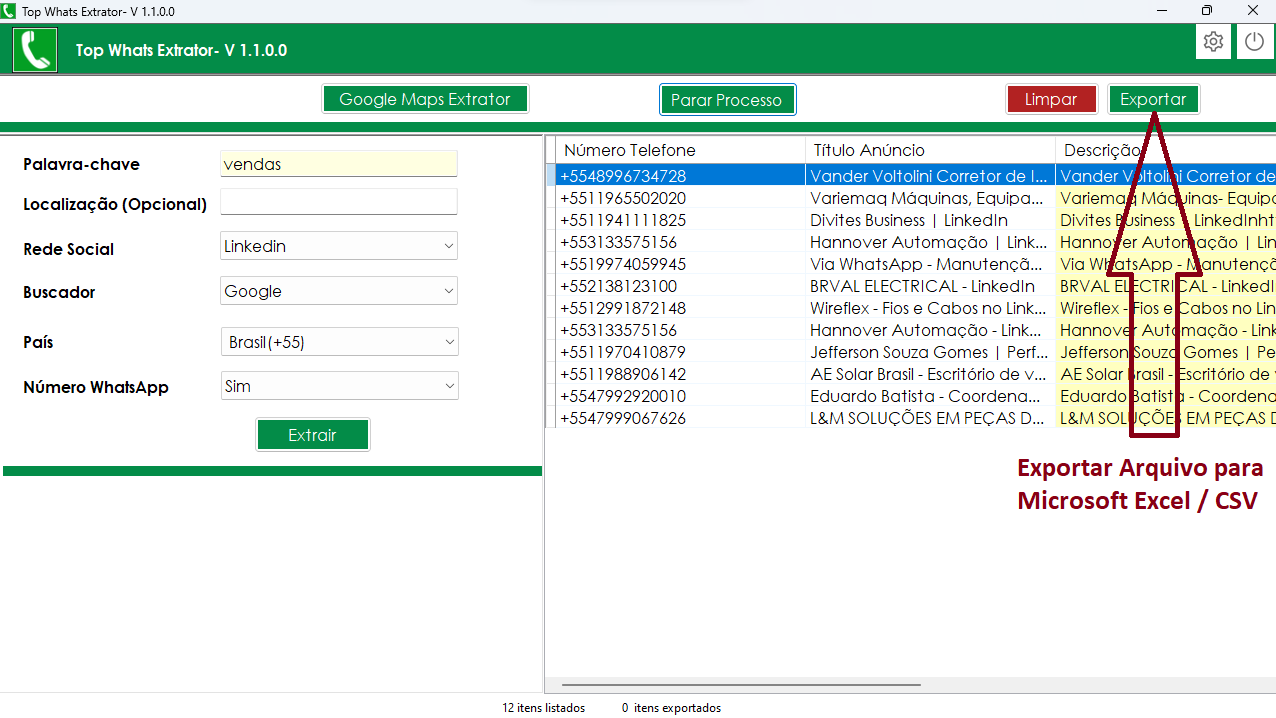
Task: Select phone number +554792920010
Action: 623,396
